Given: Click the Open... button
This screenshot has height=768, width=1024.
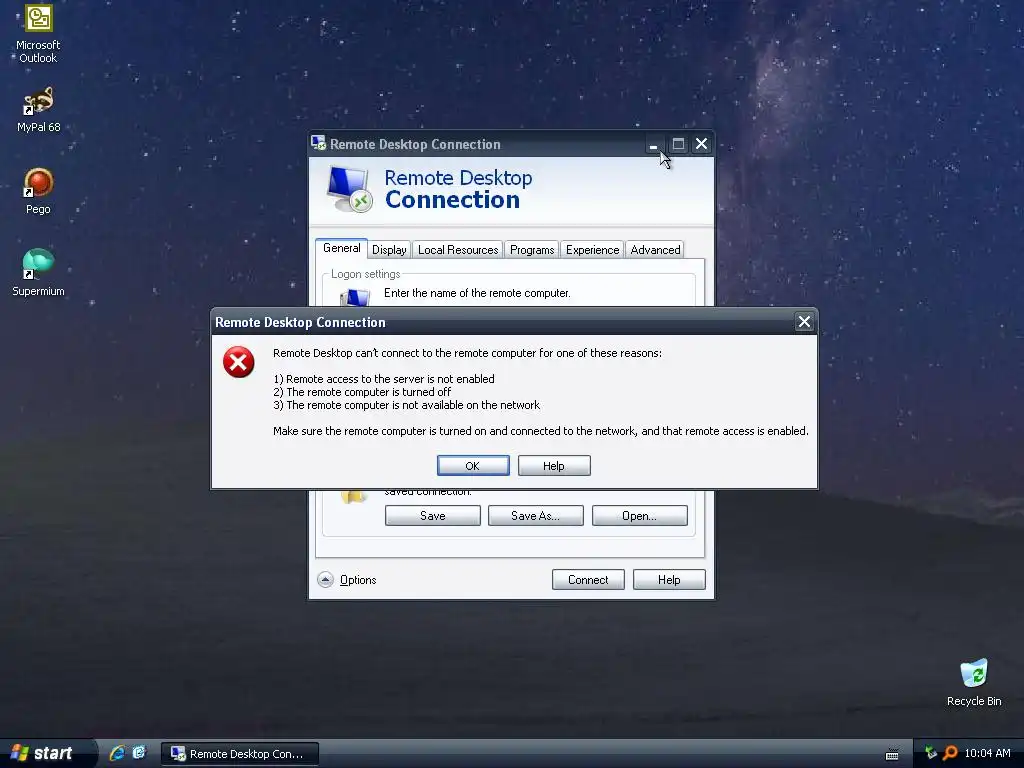Looking at the screenshot, I should coord(639,515).
